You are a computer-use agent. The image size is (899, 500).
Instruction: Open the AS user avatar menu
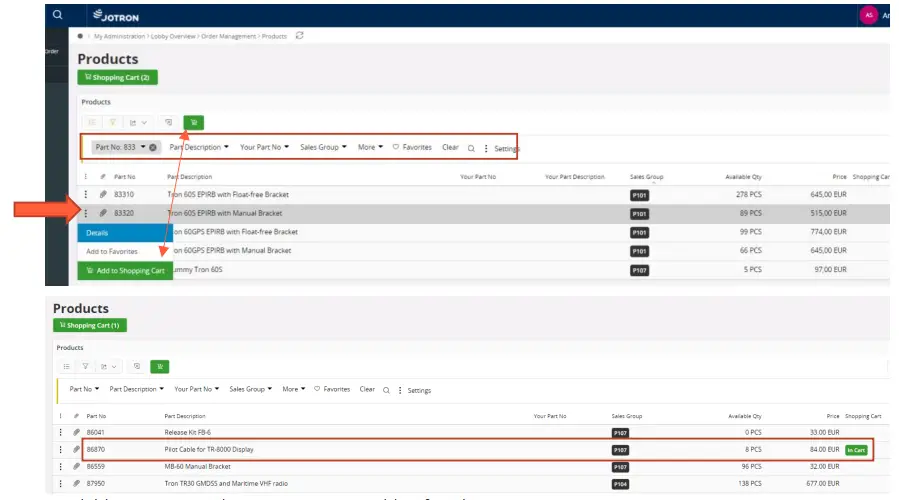[x=869, y=15]
